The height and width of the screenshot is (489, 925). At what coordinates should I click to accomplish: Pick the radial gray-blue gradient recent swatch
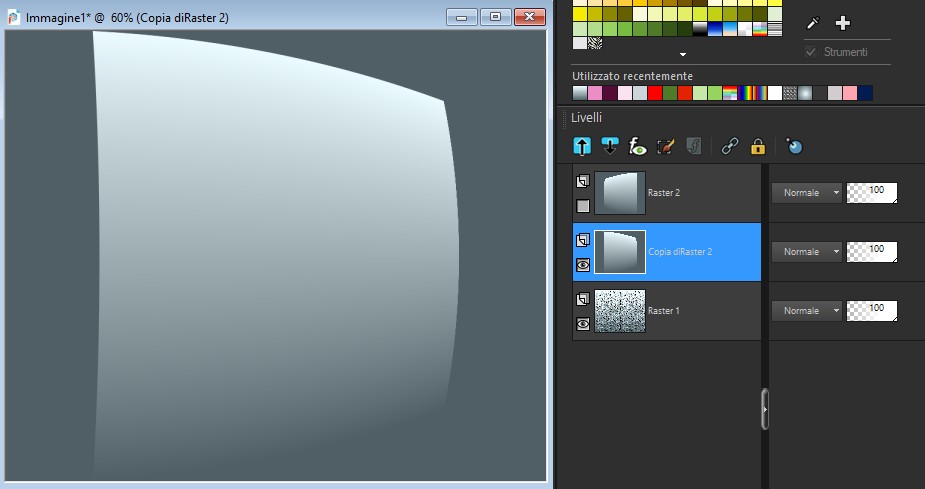(x=805, y=93)
